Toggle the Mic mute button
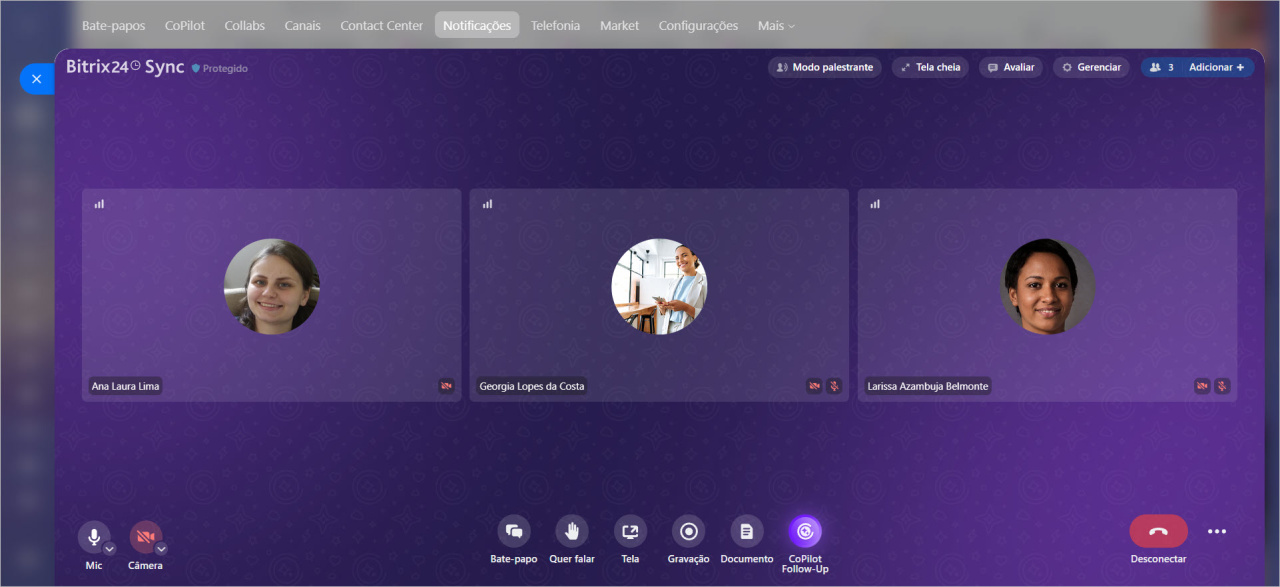This screenshot has height=587, width=1280. pyautogui.click(x=94, y=537)
